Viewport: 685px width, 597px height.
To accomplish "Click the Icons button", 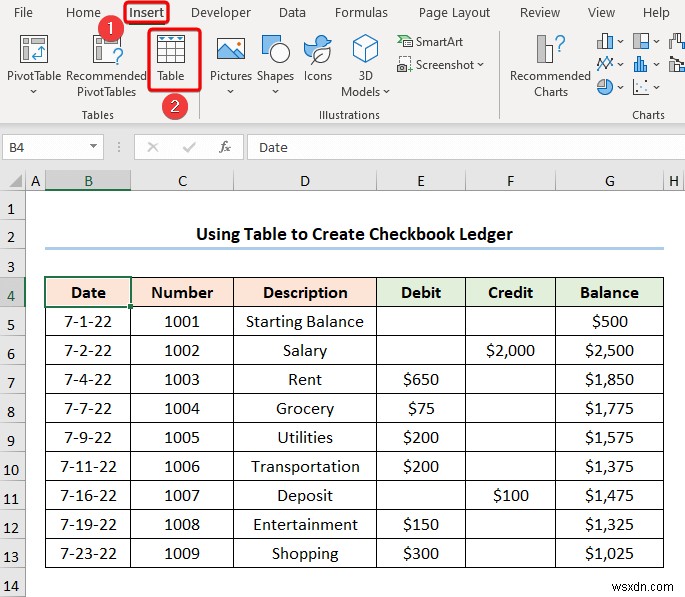I will (x=318, y=58).
